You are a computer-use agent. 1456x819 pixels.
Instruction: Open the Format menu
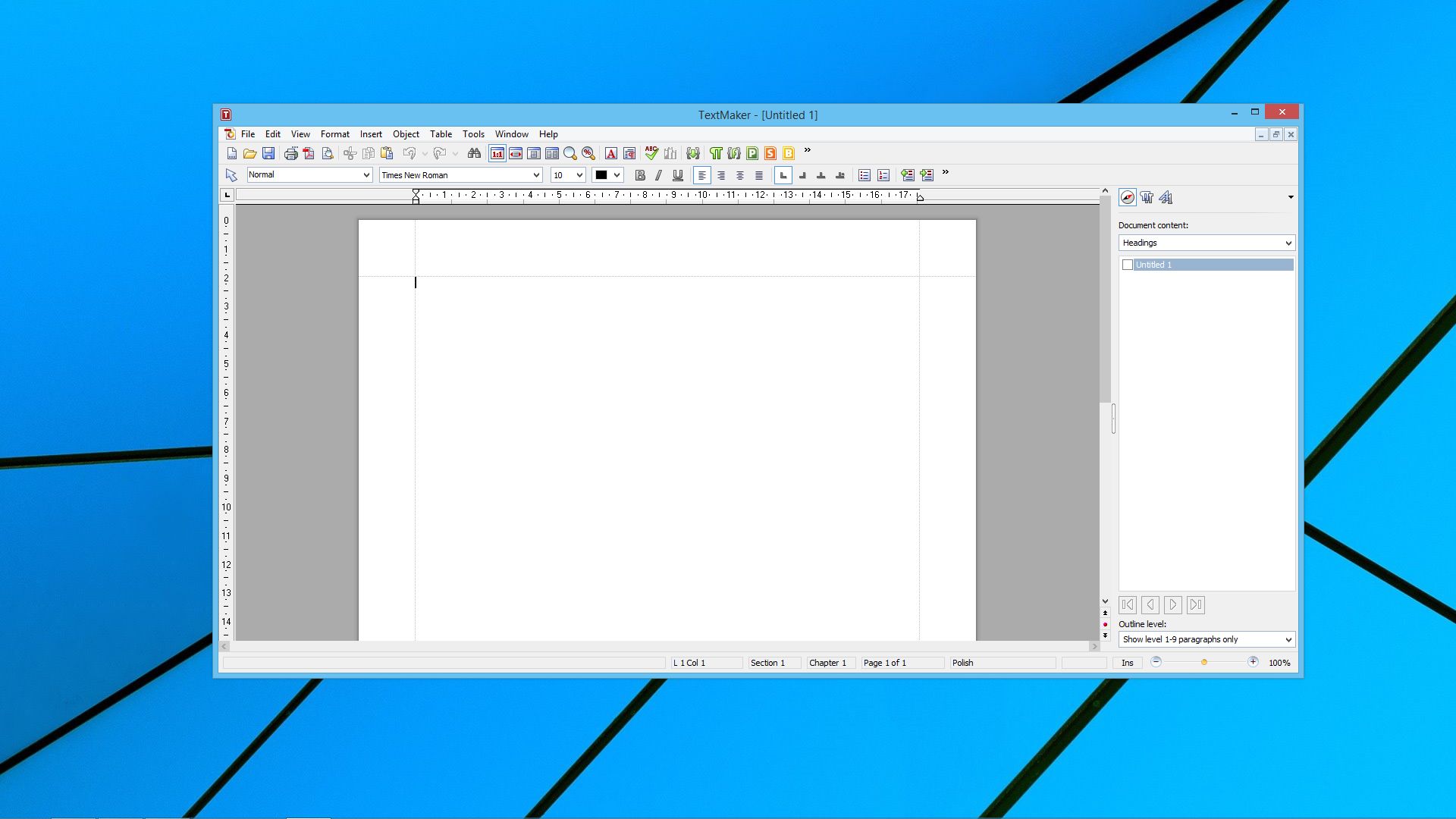click(334, 134)
